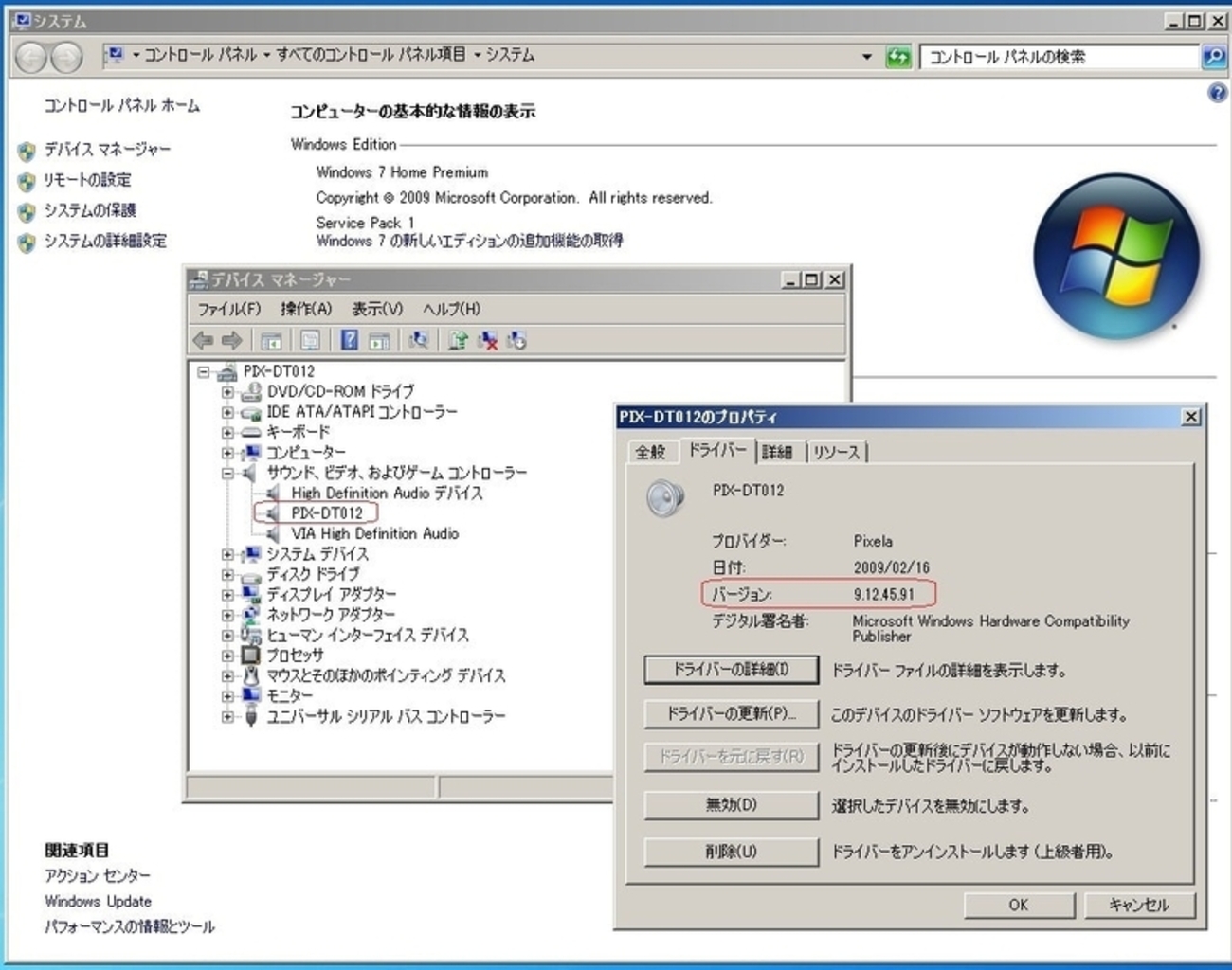The height and width of the screenshot is (970, 1232).
Task: Click the Disable device icon in toolbar
Action: coord(516,340)
